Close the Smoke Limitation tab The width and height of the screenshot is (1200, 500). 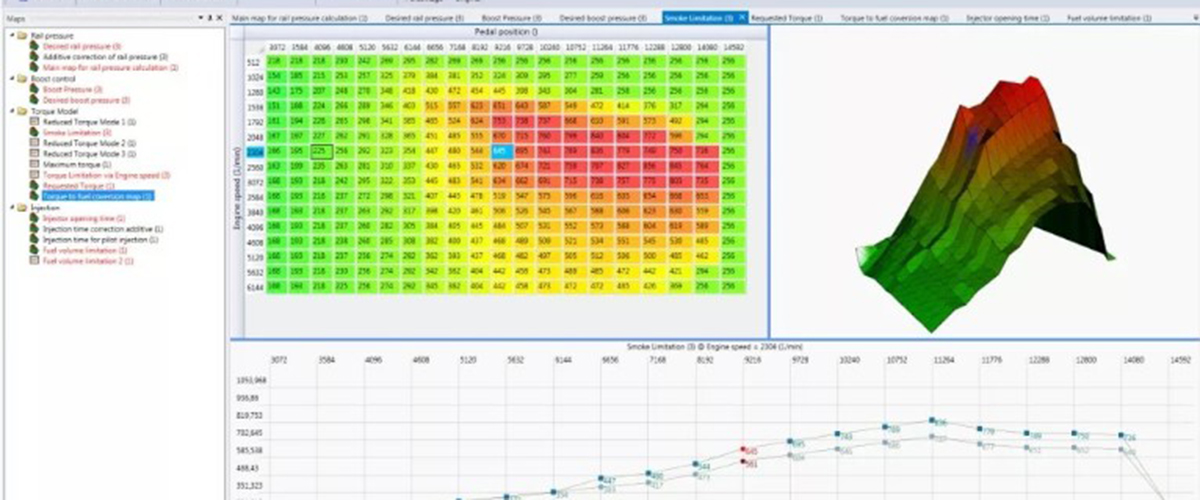tap(743, 18)
